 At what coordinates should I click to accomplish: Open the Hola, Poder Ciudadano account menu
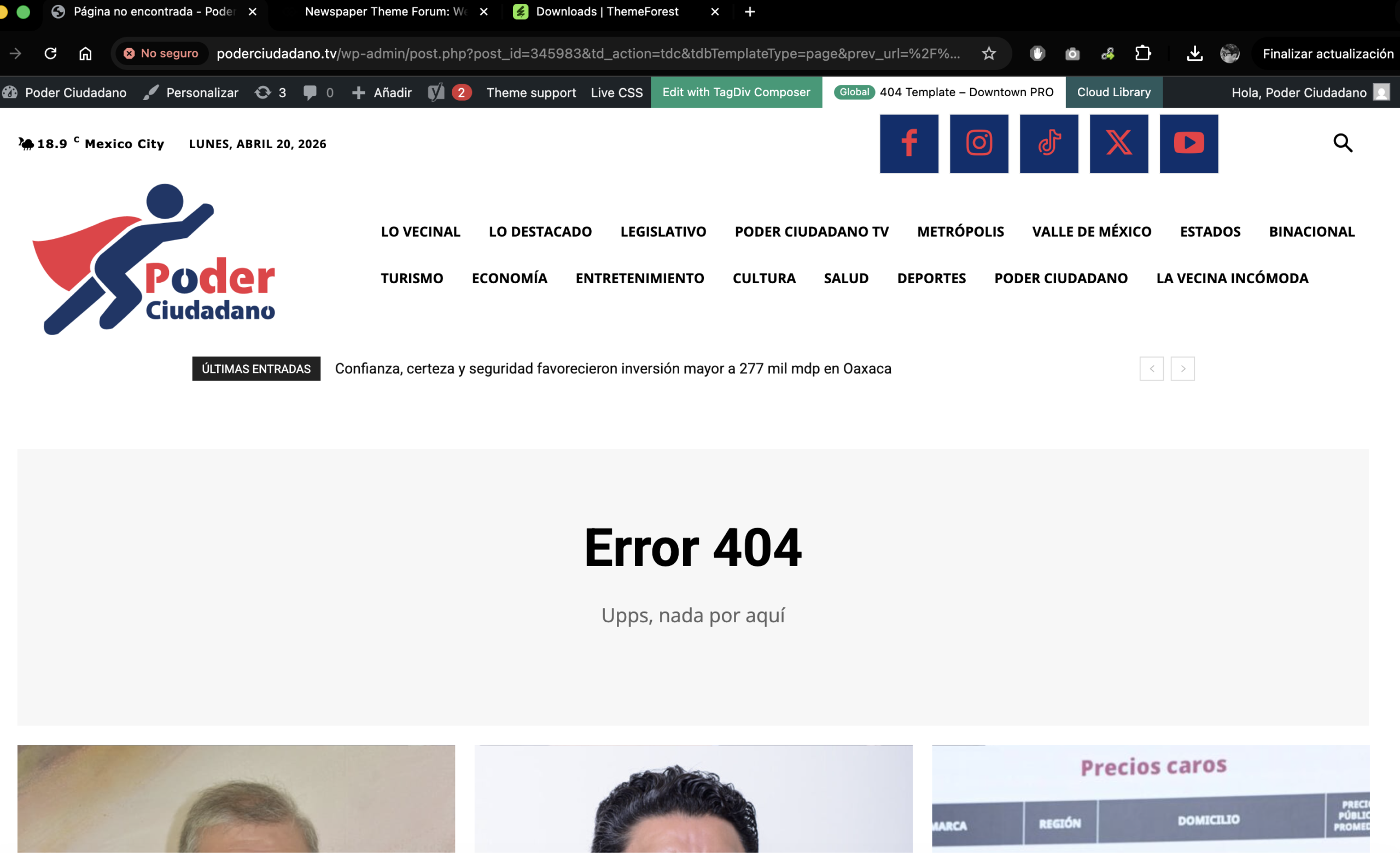pos(1310,92)
